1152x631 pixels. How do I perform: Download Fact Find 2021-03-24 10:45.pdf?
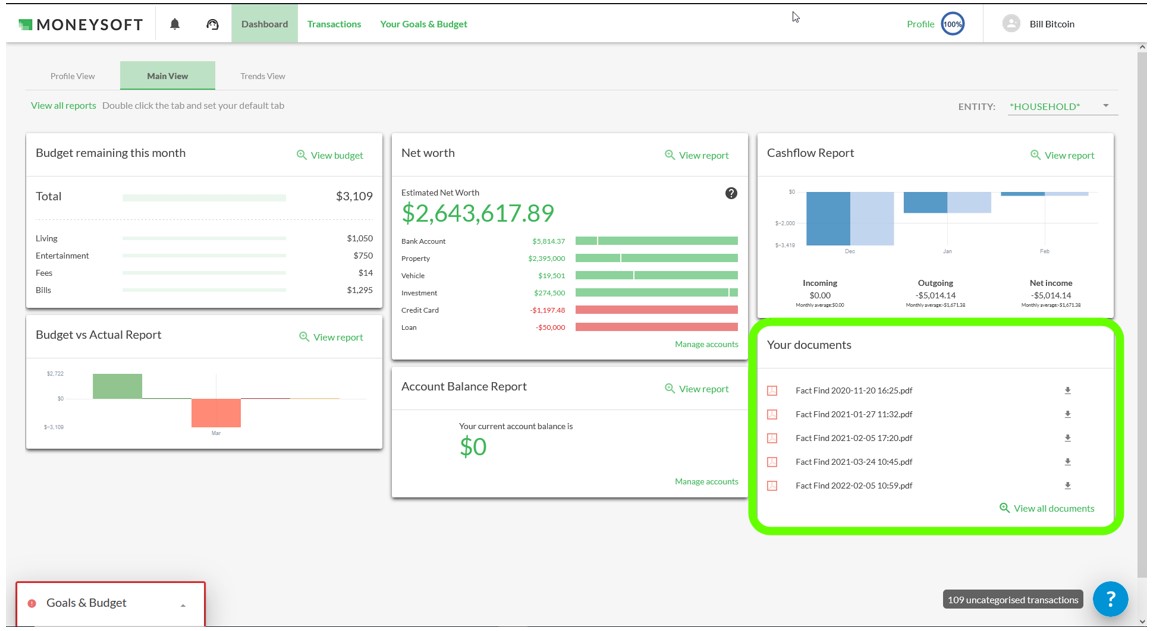point(1068,462)
